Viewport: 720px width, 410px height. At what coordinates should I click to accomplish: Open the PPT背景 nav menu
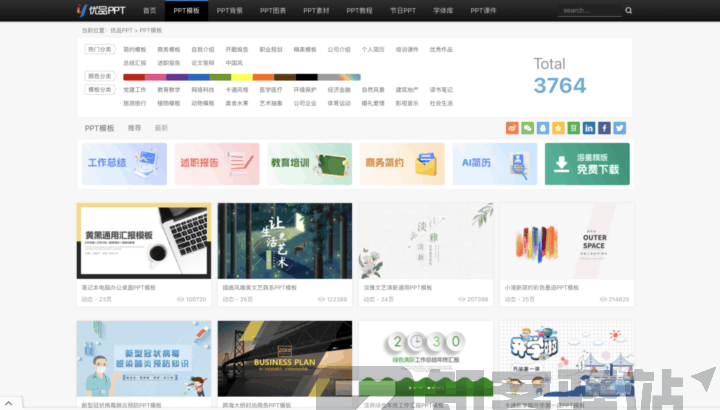click(229, 11)
